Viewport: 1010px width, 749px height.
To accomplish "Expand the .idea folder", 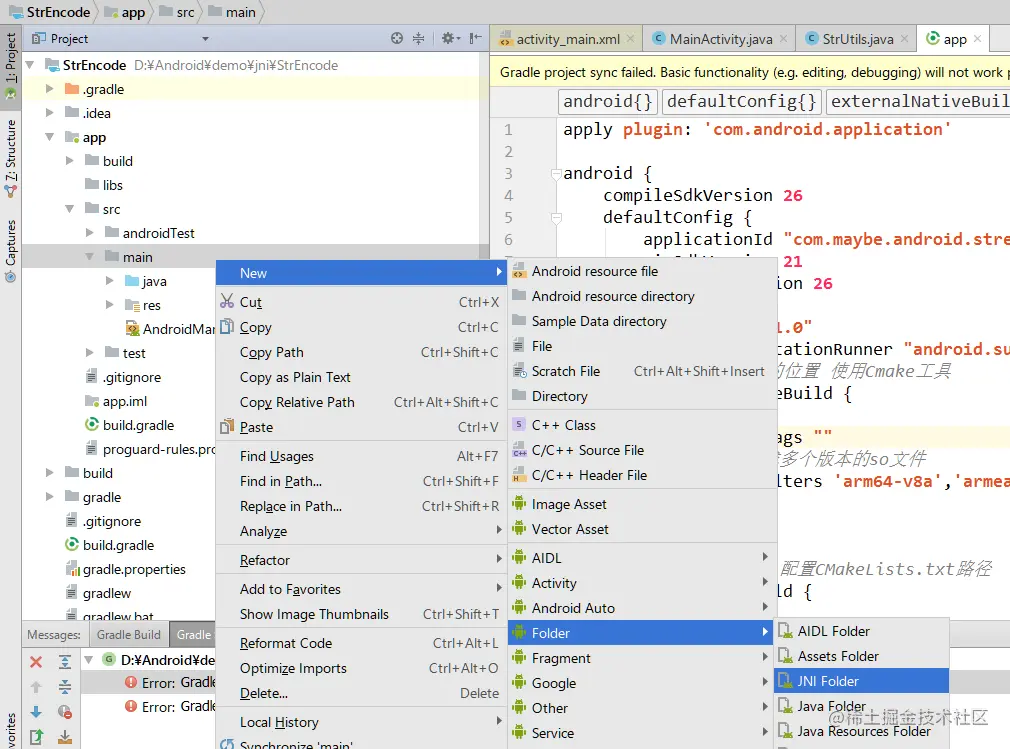I will pos(50,113).
